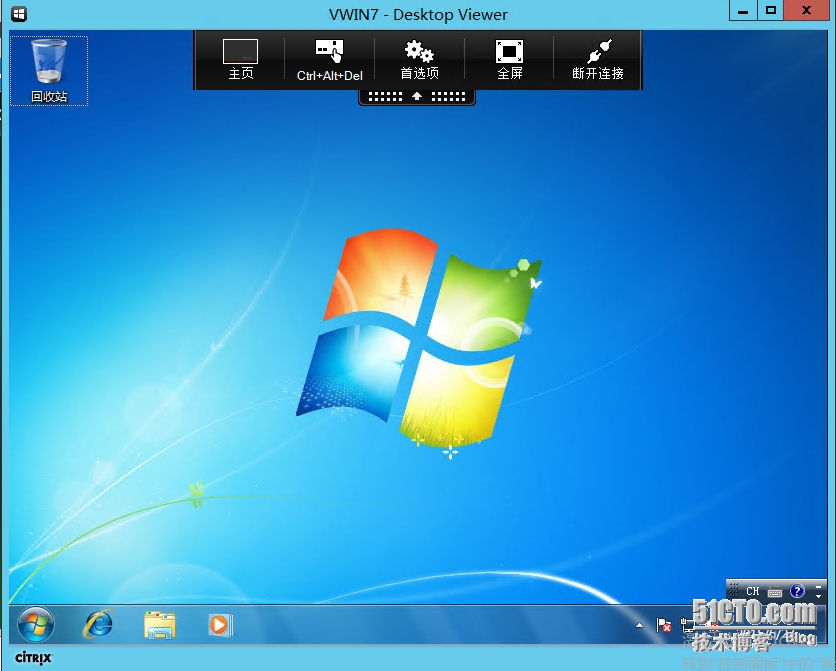Image resolution: width=836 pixels, height=671 pixels.
Task: Send Ctrl+Alt+Del from the viewer toolbar
Action: click(x=329, y=60)
